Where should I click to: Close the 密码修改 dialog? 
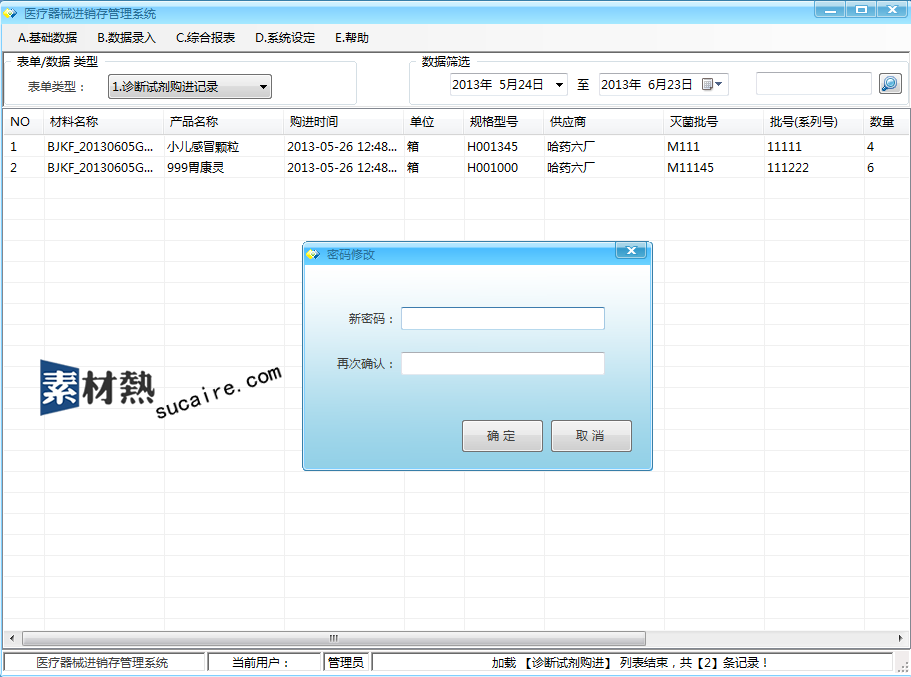[x=631, y=250]
